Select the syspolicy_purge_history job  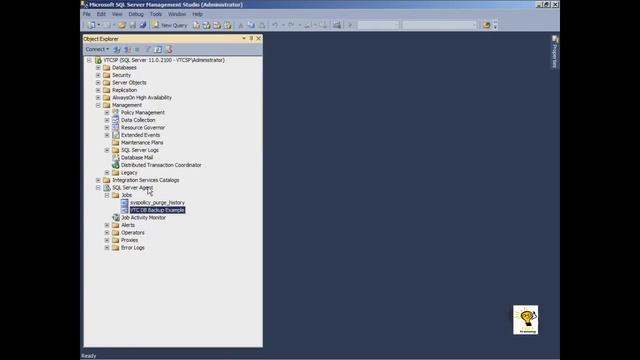(157, 203)
